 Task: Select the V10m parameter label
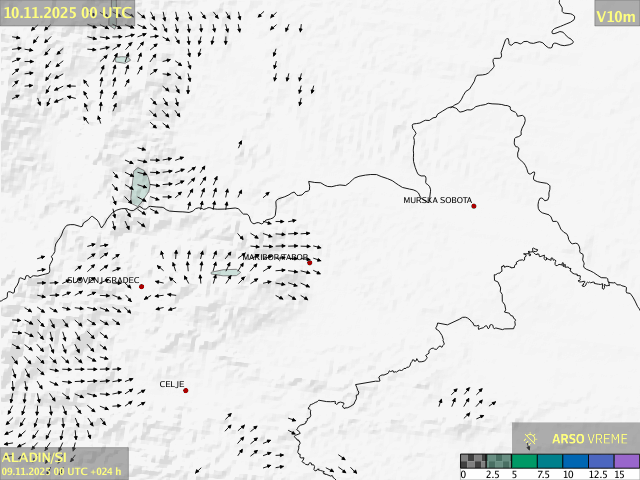(x=615, y=15)
